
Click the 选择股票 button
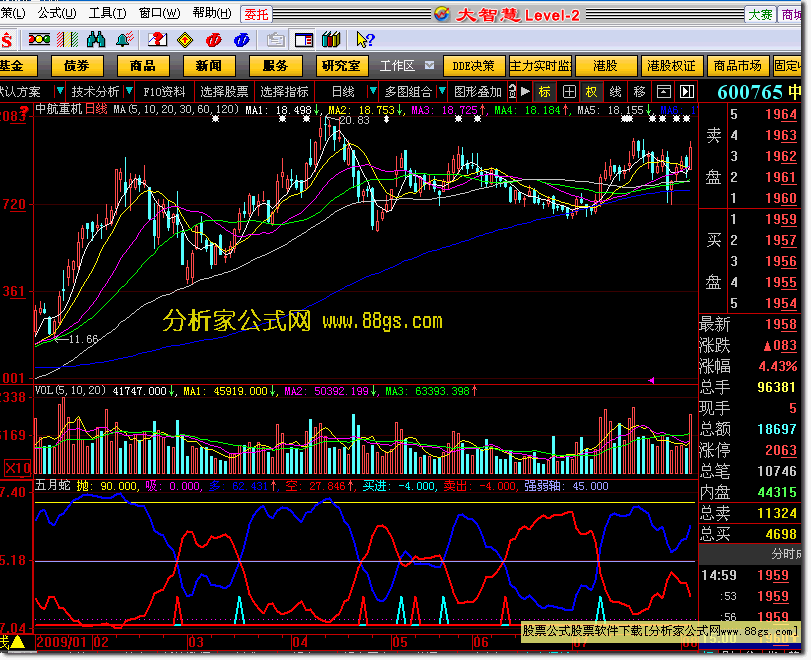click(224, 92)
